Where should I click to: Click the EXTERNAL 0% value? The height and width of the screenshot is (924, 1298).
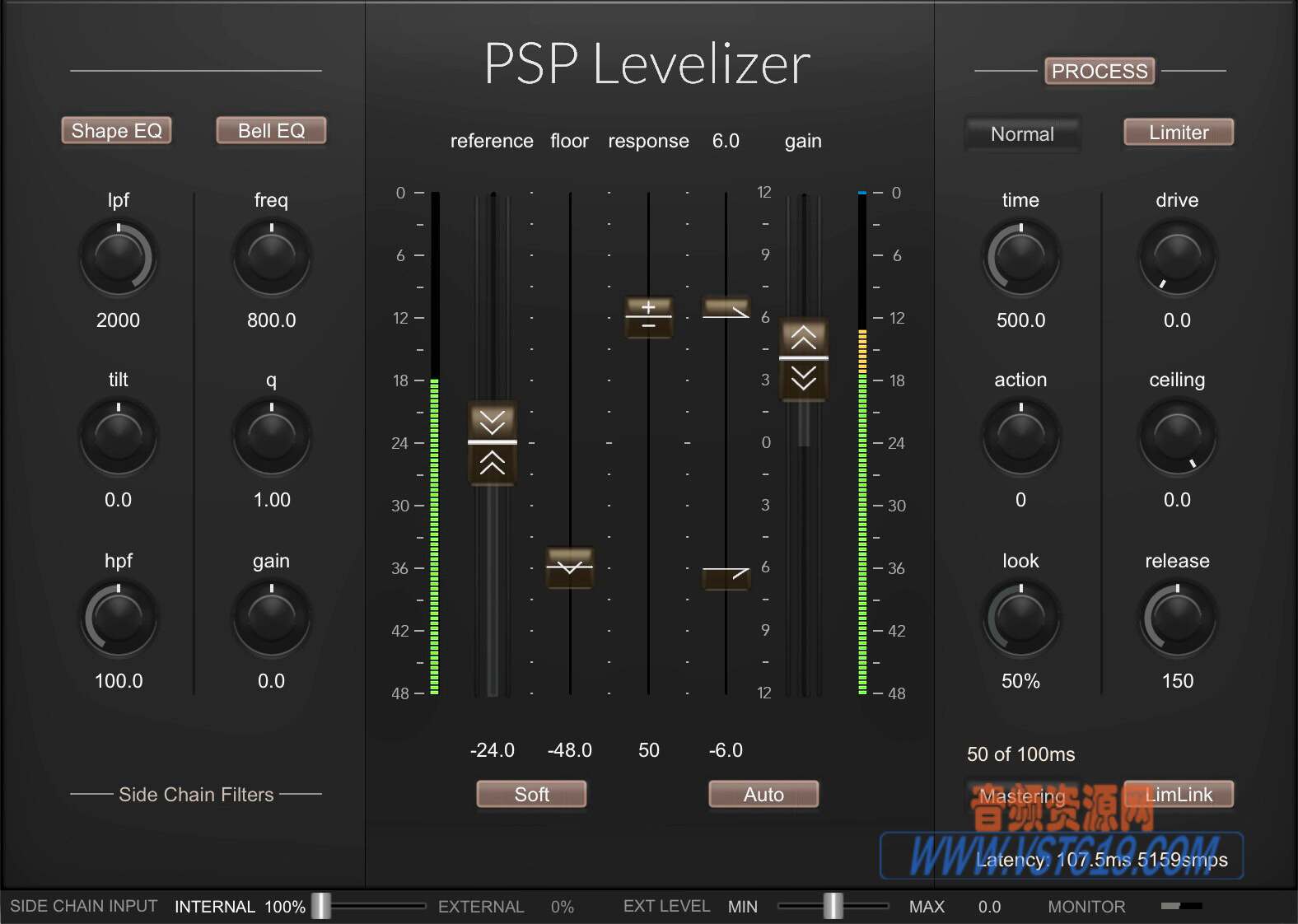(563, 907)
